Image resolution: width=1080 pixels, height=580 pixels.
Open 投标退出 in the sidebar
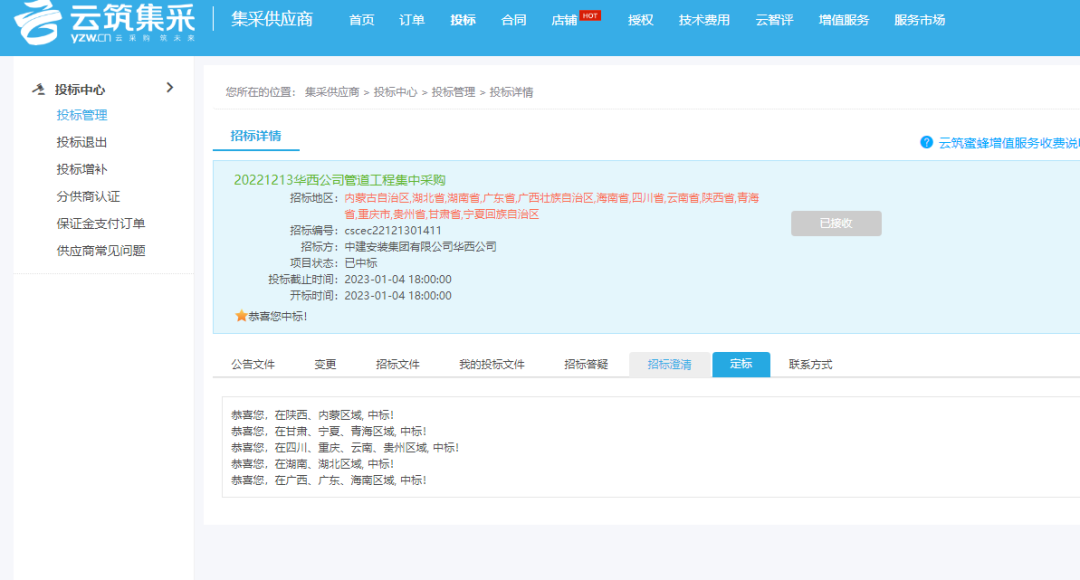click(x=82, y=142)
